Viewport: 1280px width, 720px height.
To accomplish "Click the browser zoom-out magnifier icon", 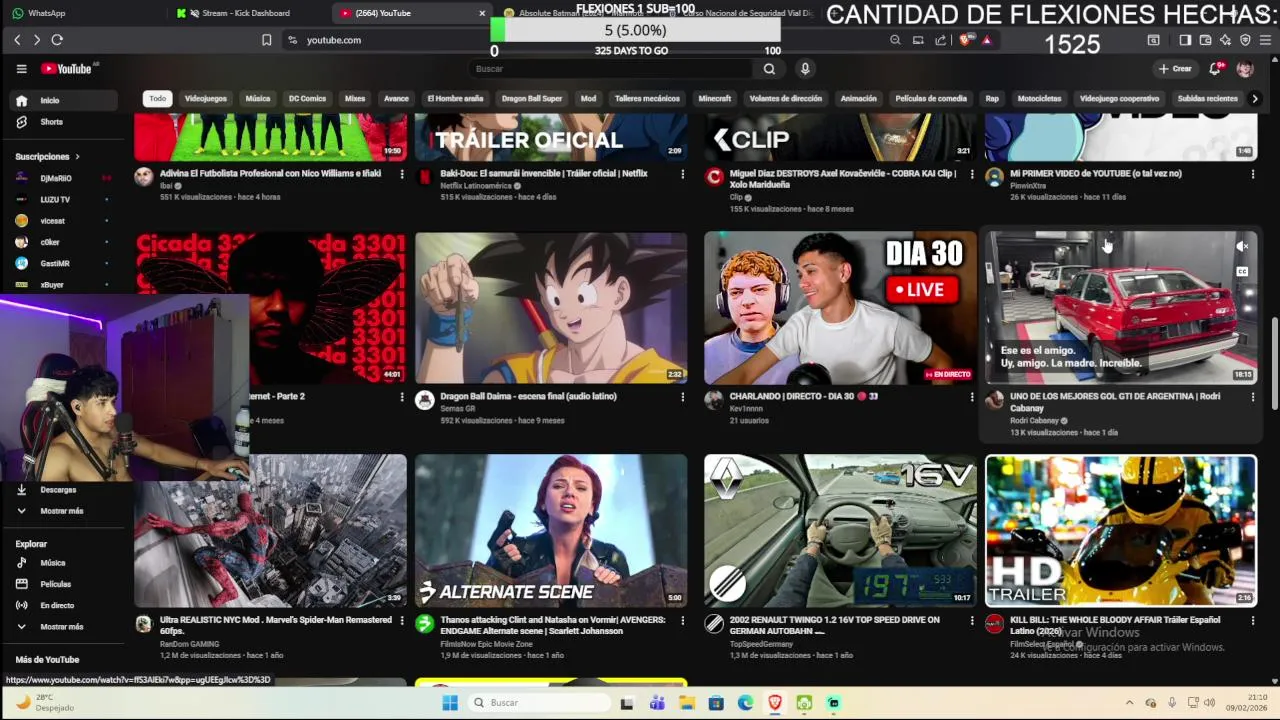I will (895, 40).
